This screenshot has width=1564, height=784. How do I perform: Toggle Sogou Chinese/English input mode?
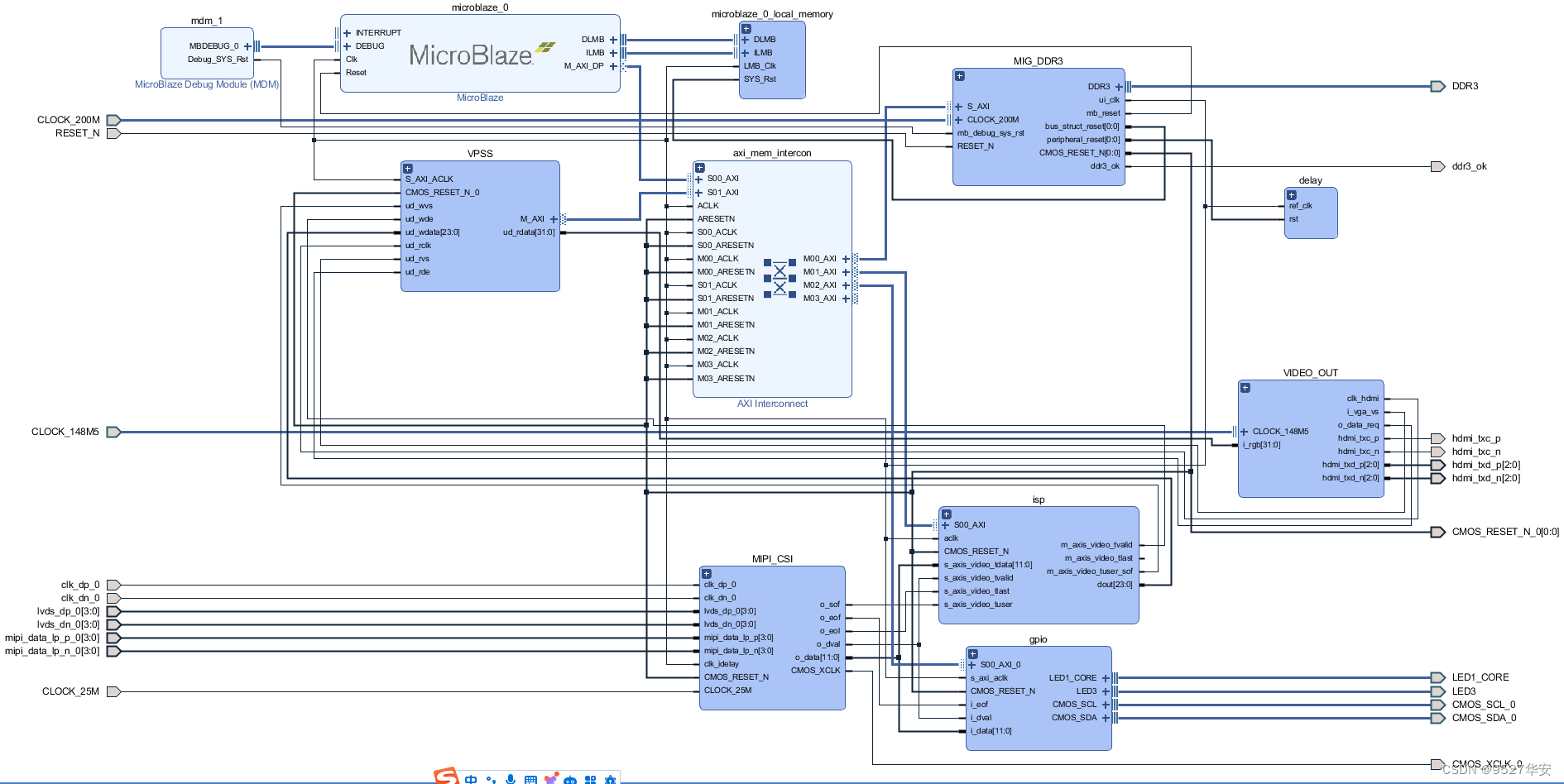[x=471, y=779]
